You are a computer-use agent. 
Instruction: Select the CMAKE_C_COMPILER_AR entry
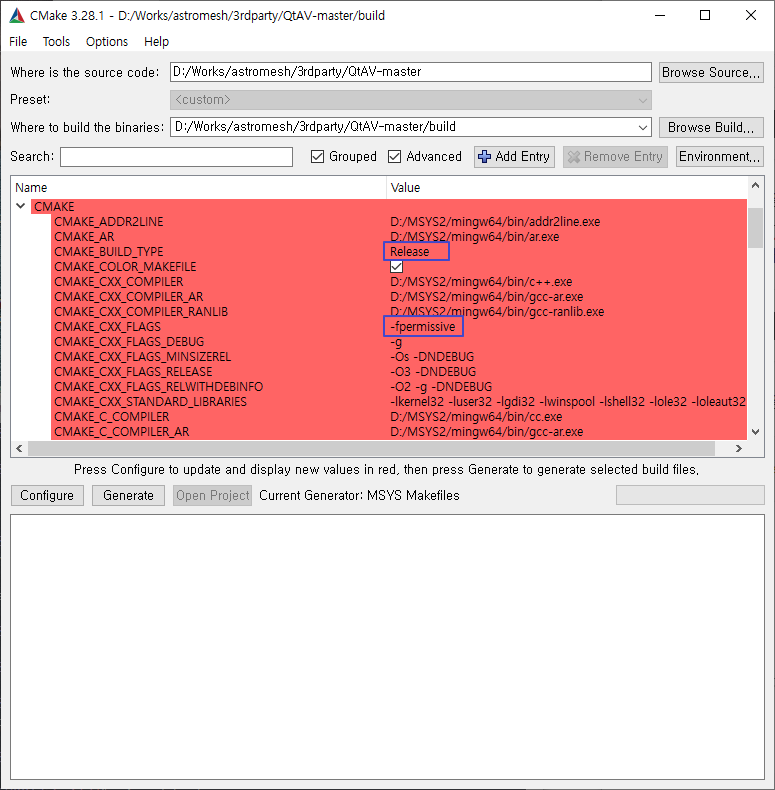click(x=121, y=432)
